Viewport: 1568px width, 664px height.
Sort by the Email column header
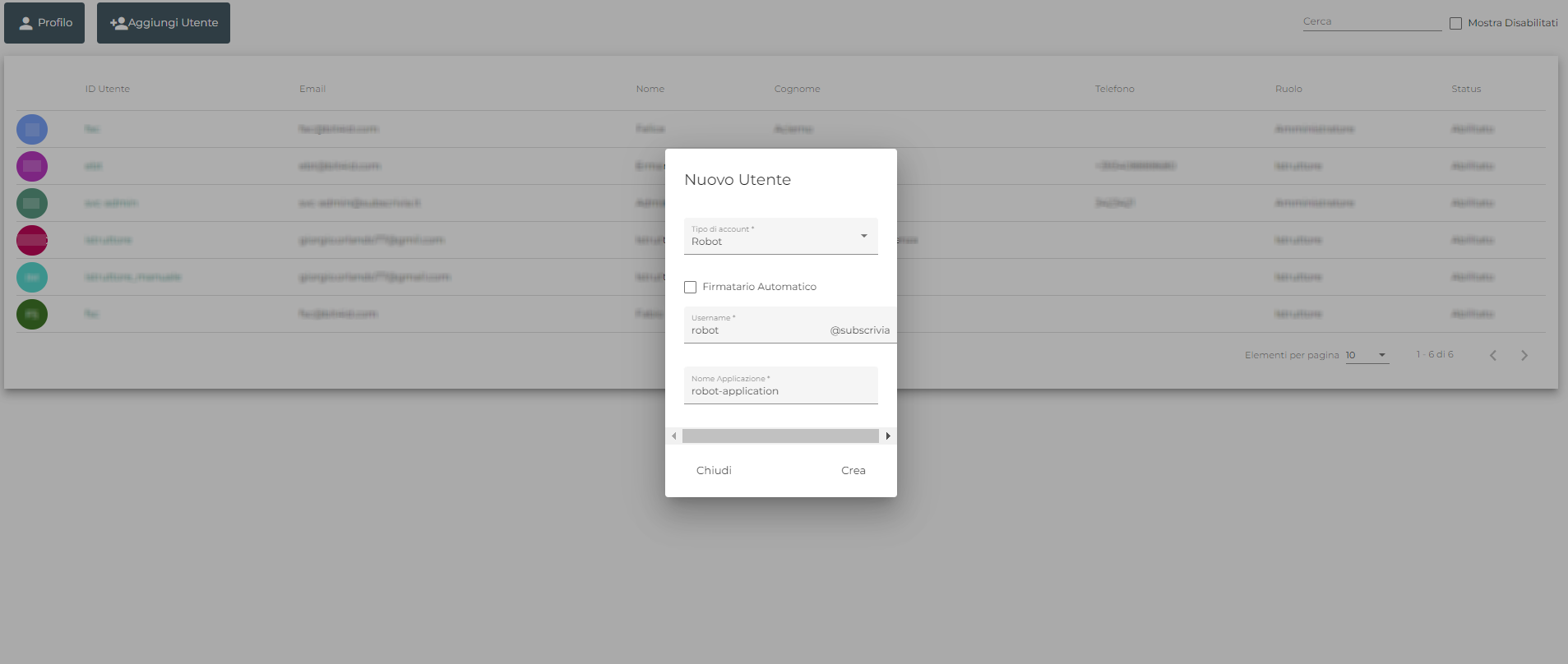tap(312, 89)
